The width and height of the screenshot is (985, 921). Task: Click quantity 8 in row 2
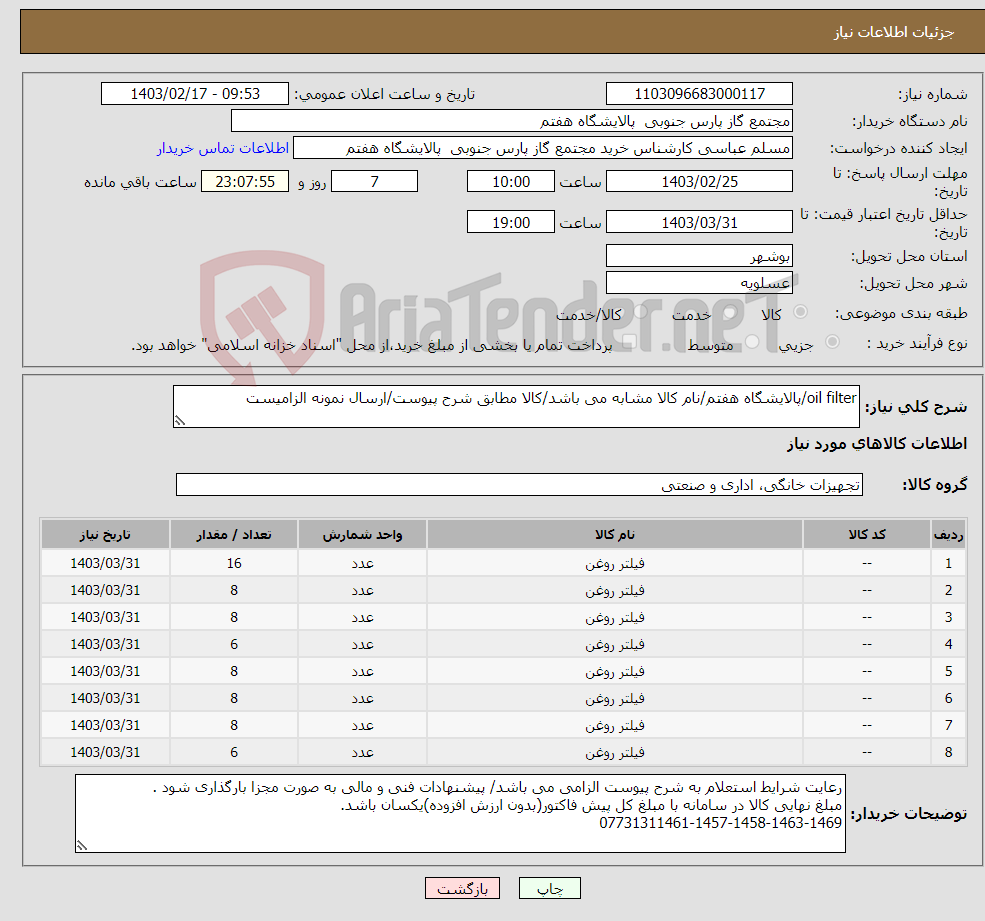234,591
